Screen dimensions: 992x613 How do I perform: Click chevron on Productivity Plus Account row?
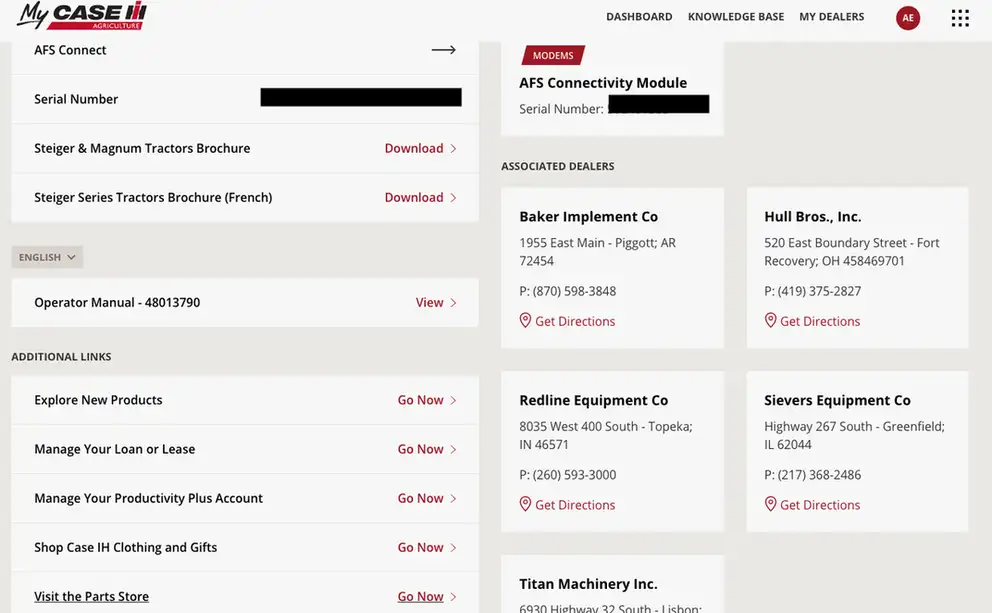click(x=453, y=498)
